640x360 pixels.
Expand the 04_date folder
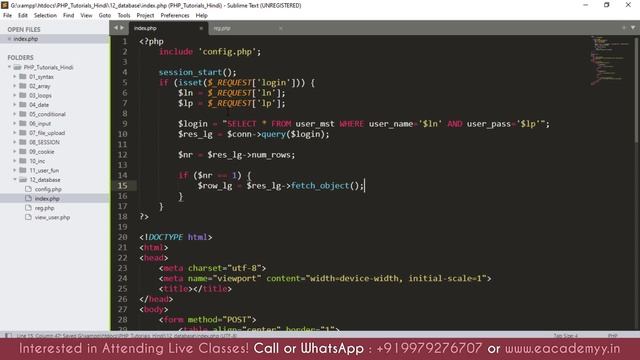coord(15,104)
